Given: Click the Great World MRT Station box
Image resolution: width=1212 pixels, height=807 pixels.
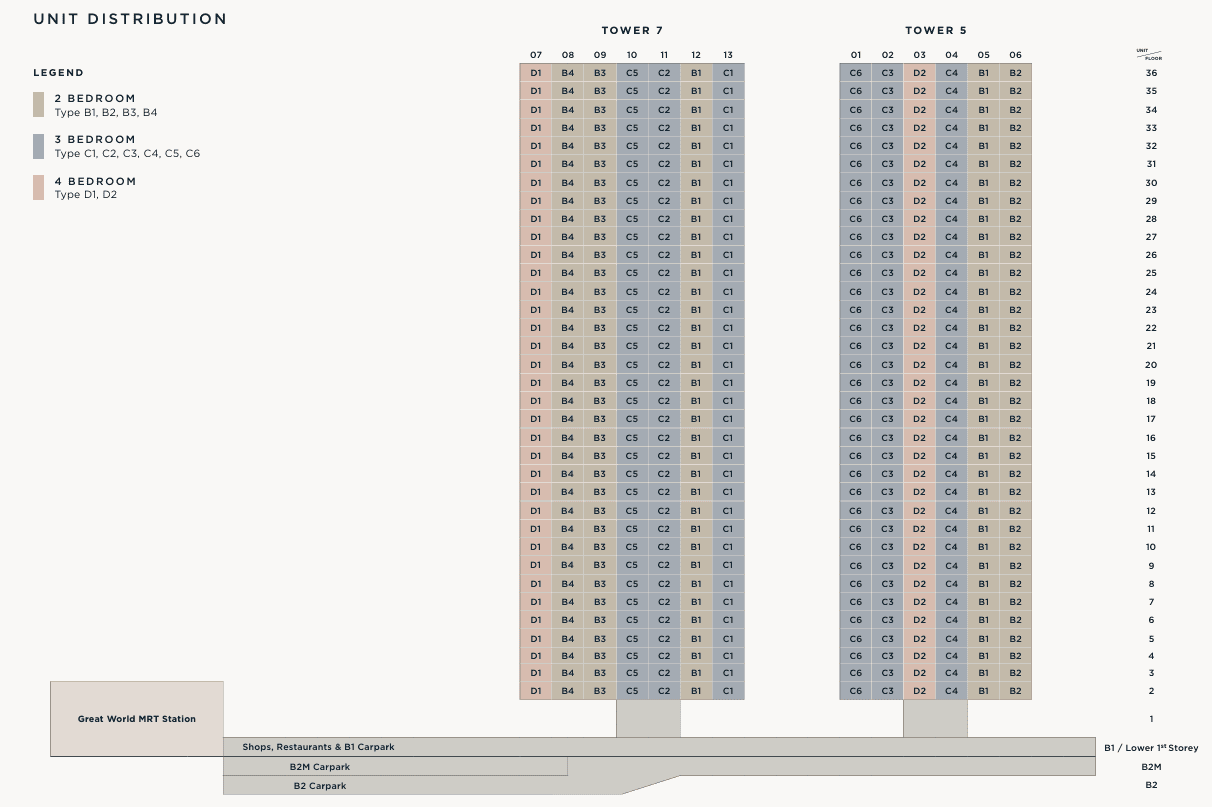Looking at the screenshot, I should click(x=137, y=719).
